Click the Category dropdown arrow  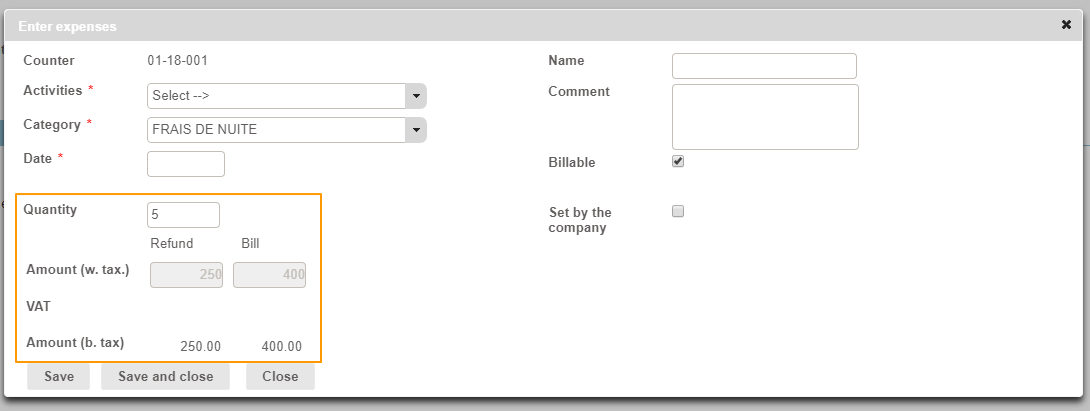(x=416, y=130)
